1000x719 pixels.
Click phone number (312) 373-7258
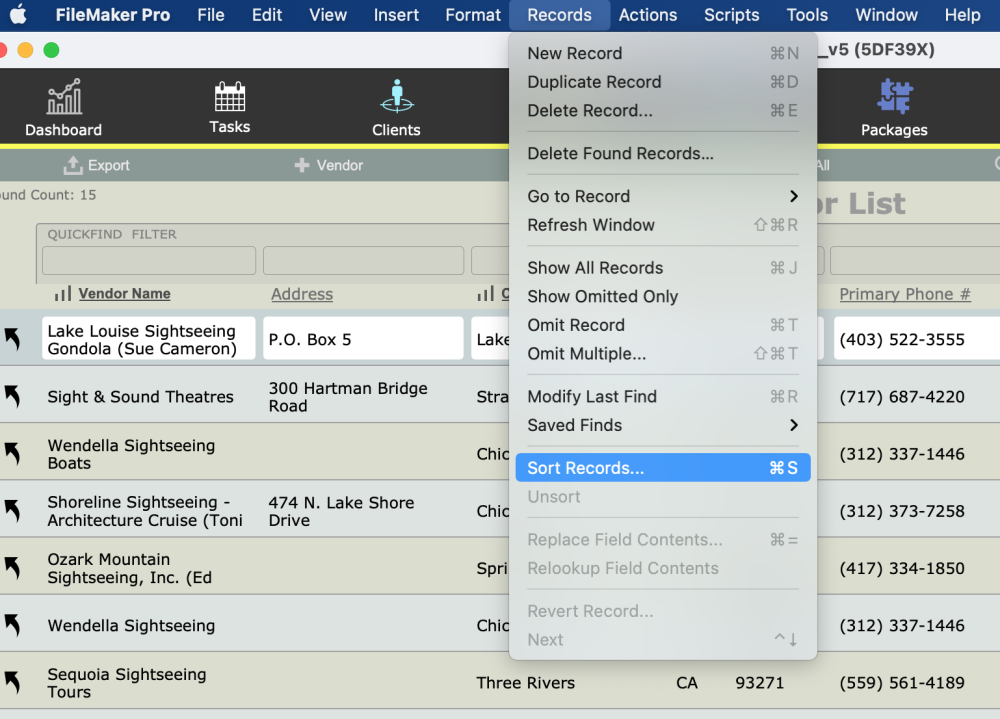902,511
